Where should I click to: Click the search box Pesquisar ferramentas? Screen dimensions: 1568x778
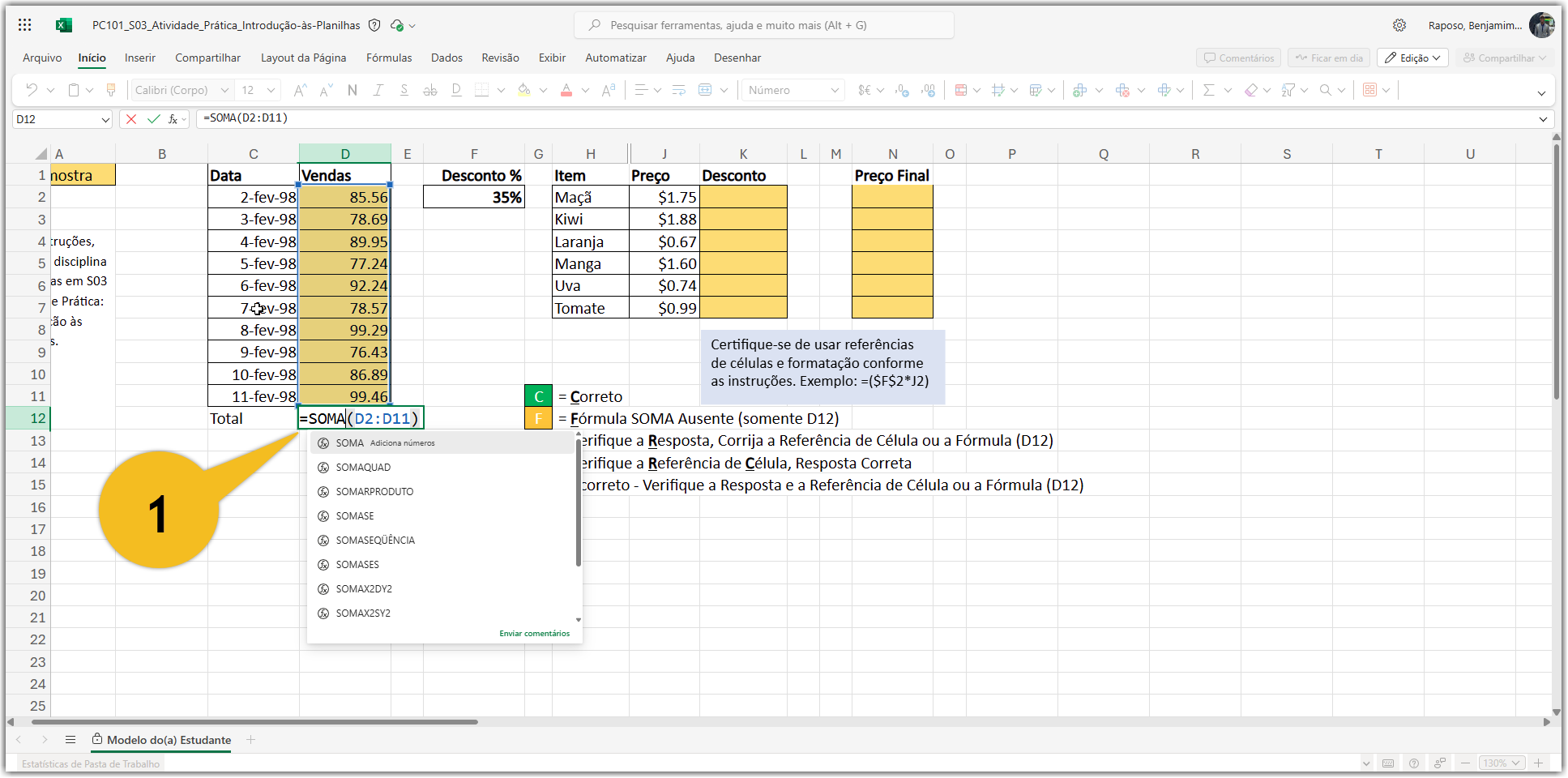[764, 25]
